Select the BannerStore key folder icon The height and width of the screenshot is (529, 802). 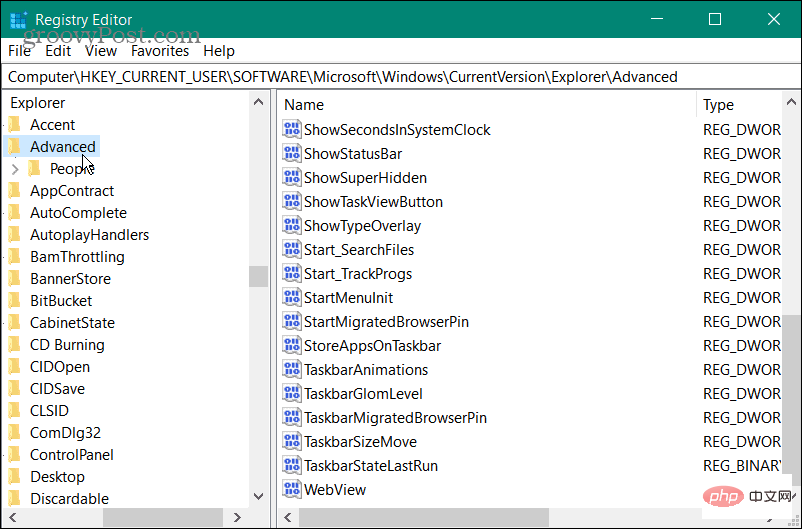[x=14, y=279]
